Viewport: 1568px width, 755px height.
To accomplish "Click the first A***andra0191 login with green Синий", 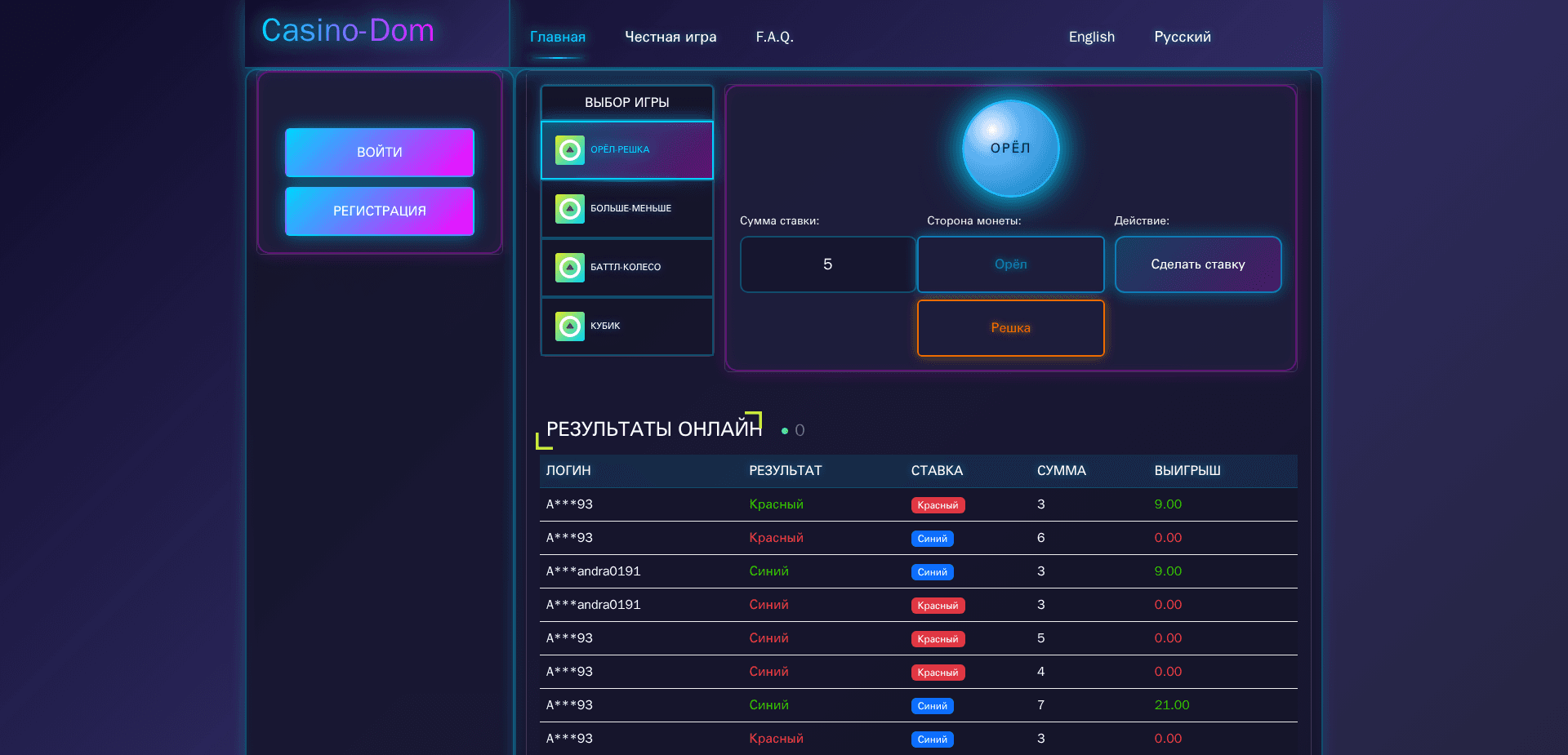I will [x=594, y=571].
